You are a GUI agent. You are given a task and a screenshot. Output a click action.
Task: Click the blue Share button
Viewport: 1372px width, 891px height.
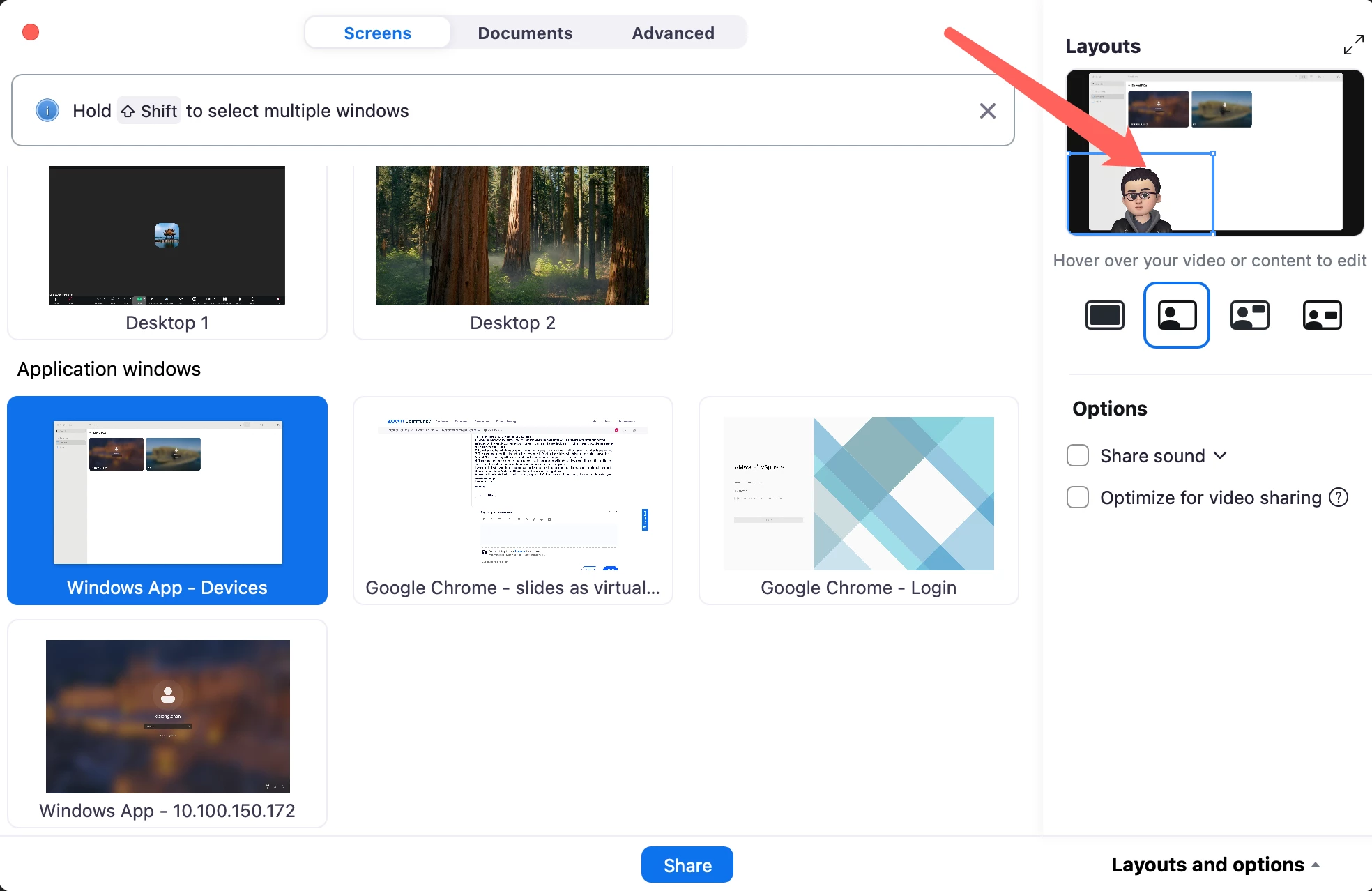[x=687, y=865]
